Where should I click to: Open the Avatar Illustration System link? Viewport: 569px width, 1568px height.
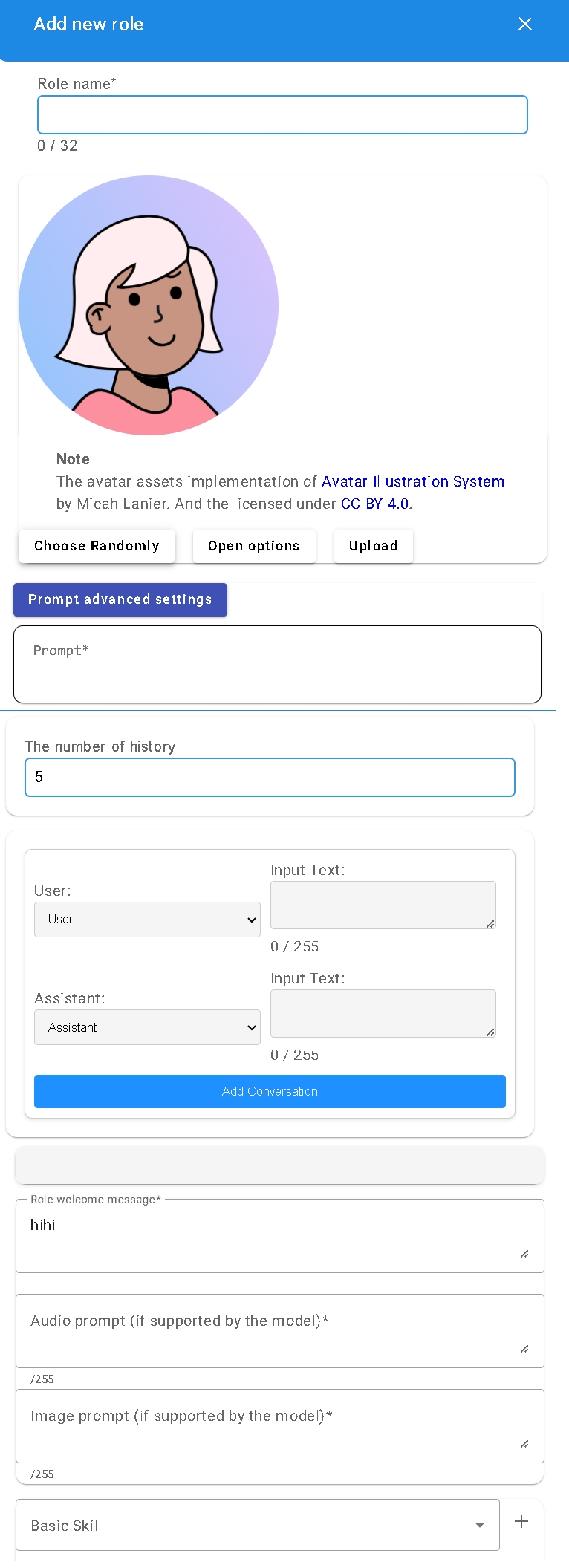[x=412, y=481]
